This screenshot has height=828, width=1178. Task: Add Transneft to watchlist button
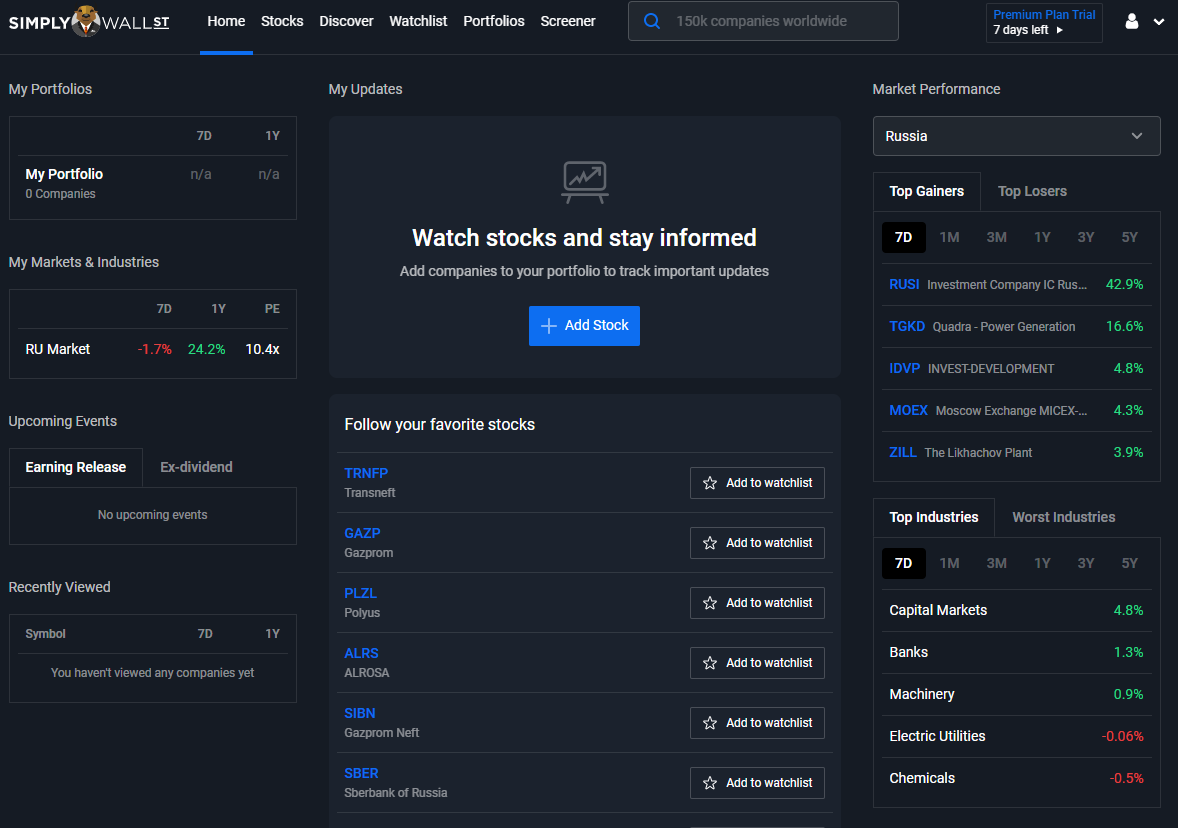pyautogui.click(x=757, y=483)
